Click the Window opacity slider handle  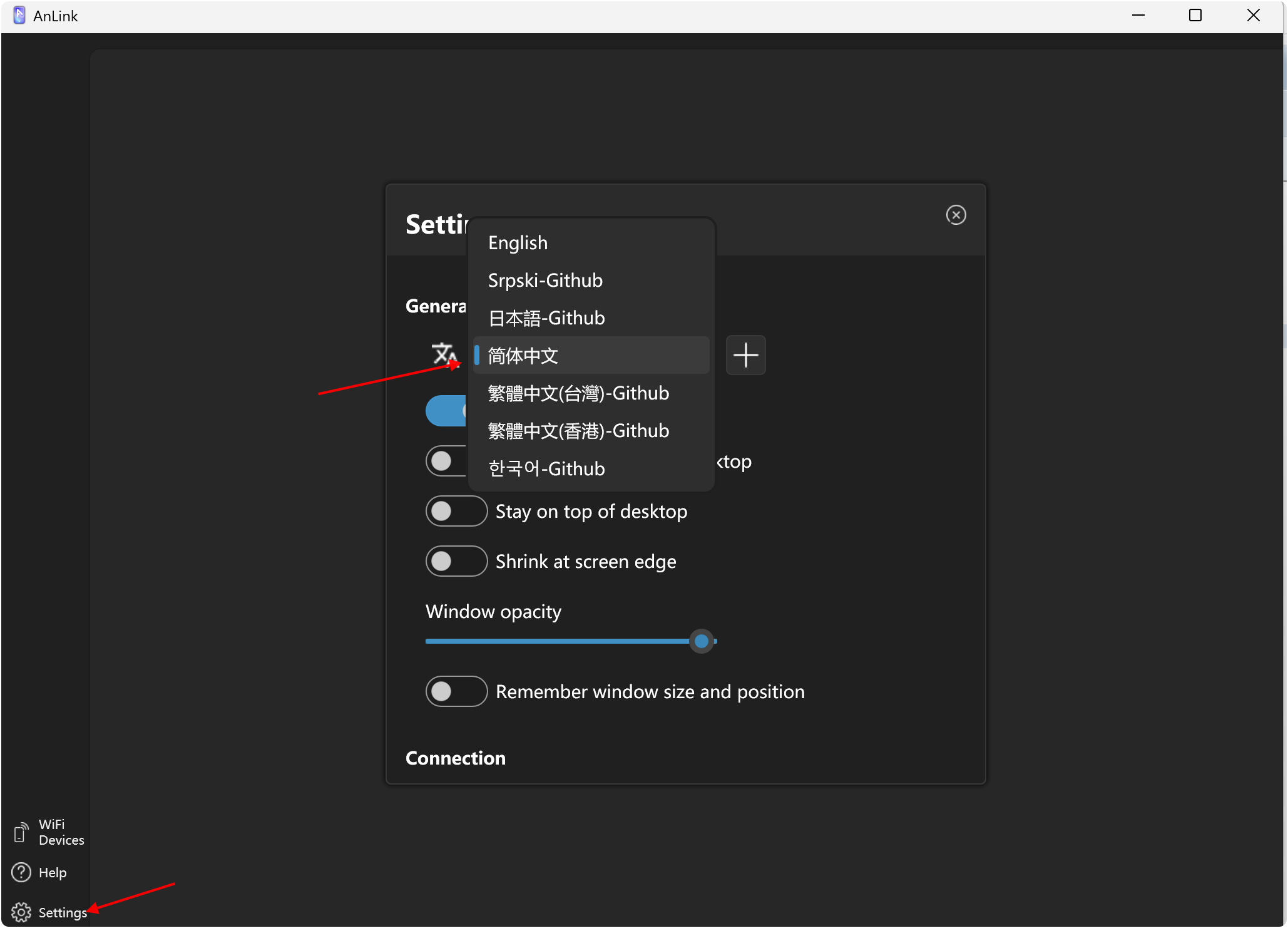point(702,641)
